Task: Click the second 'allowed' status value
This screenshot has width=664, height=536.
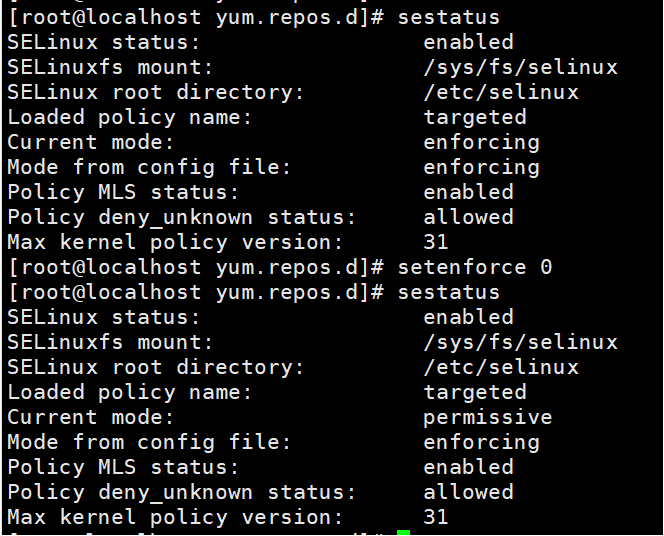Action: (x=468, y=492)
